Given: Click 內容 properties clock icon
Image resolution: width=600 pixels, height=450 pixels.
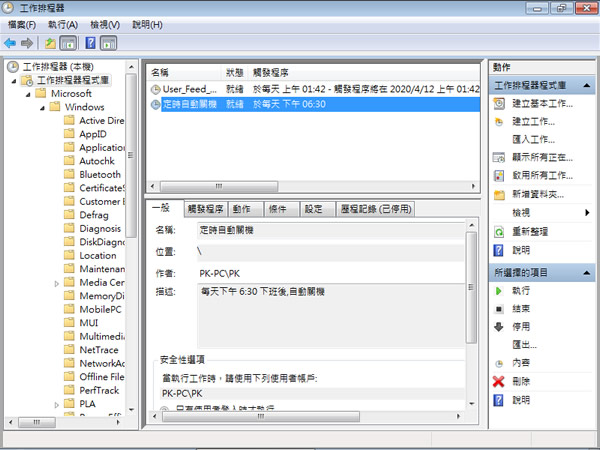Looking at the screenshot, I should pos(499,364).
